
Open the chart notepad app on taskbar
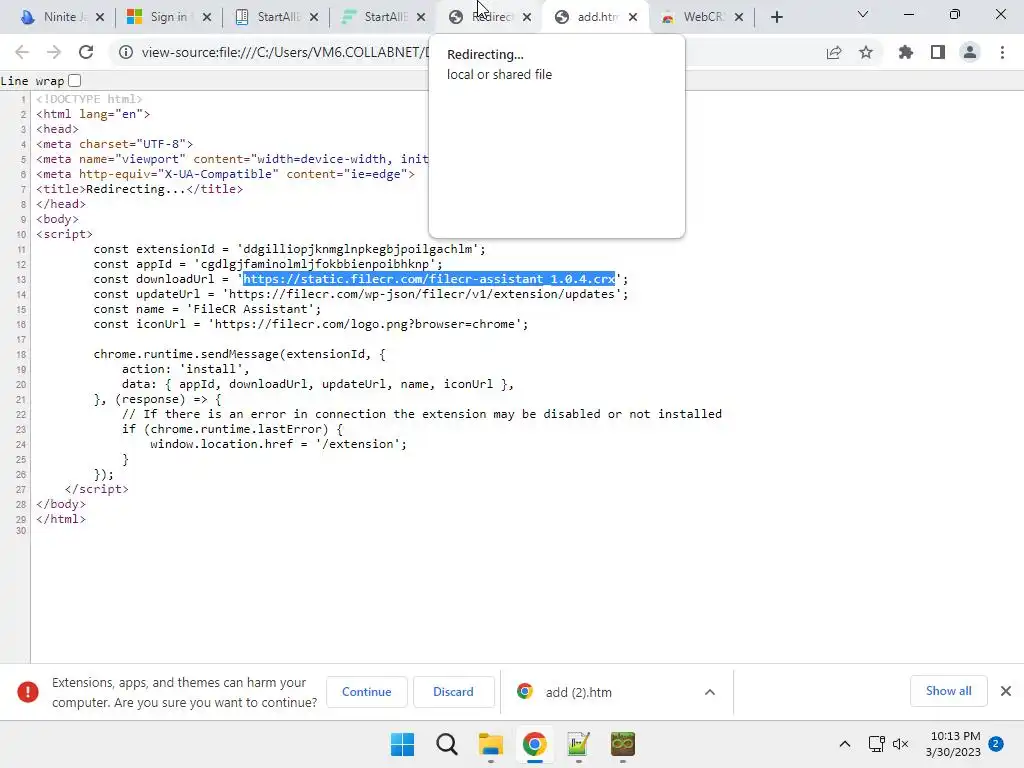pos(579,744)
